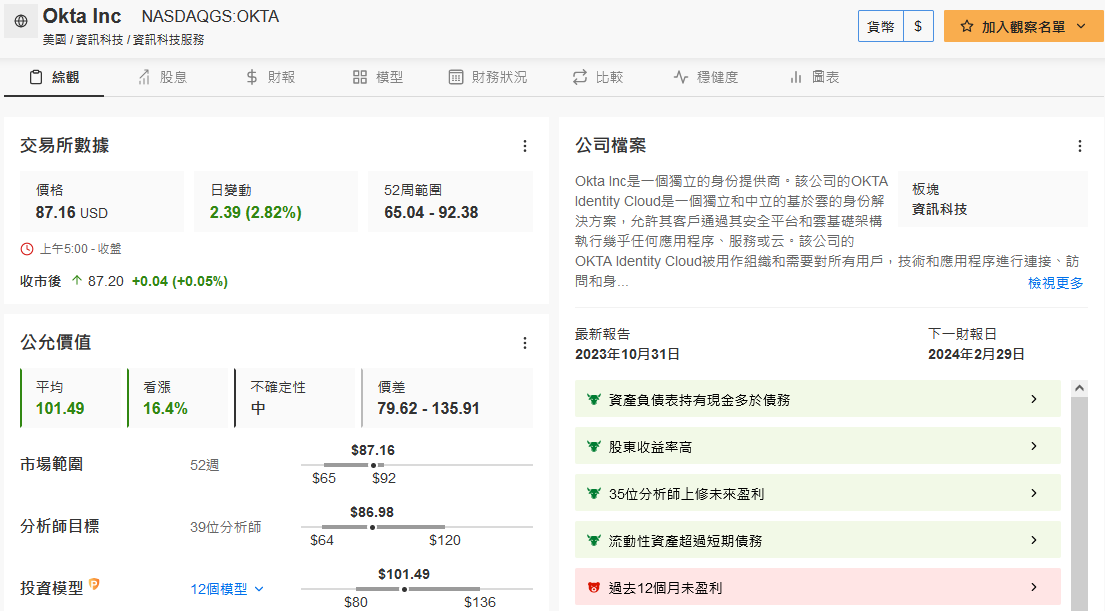Click bull icon on 股東收益率高
Viewport: 1105px width, 611px height.
pos(593,447)
